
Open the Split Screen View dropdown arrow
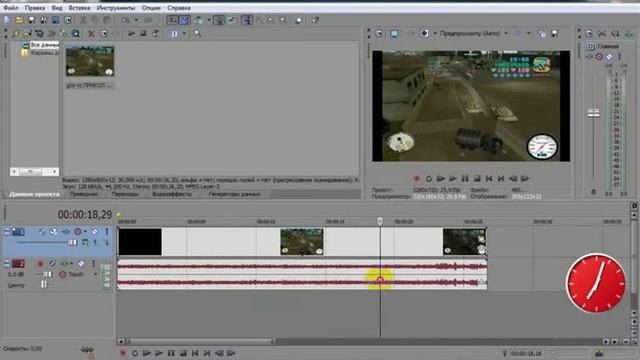coord(435,33)
